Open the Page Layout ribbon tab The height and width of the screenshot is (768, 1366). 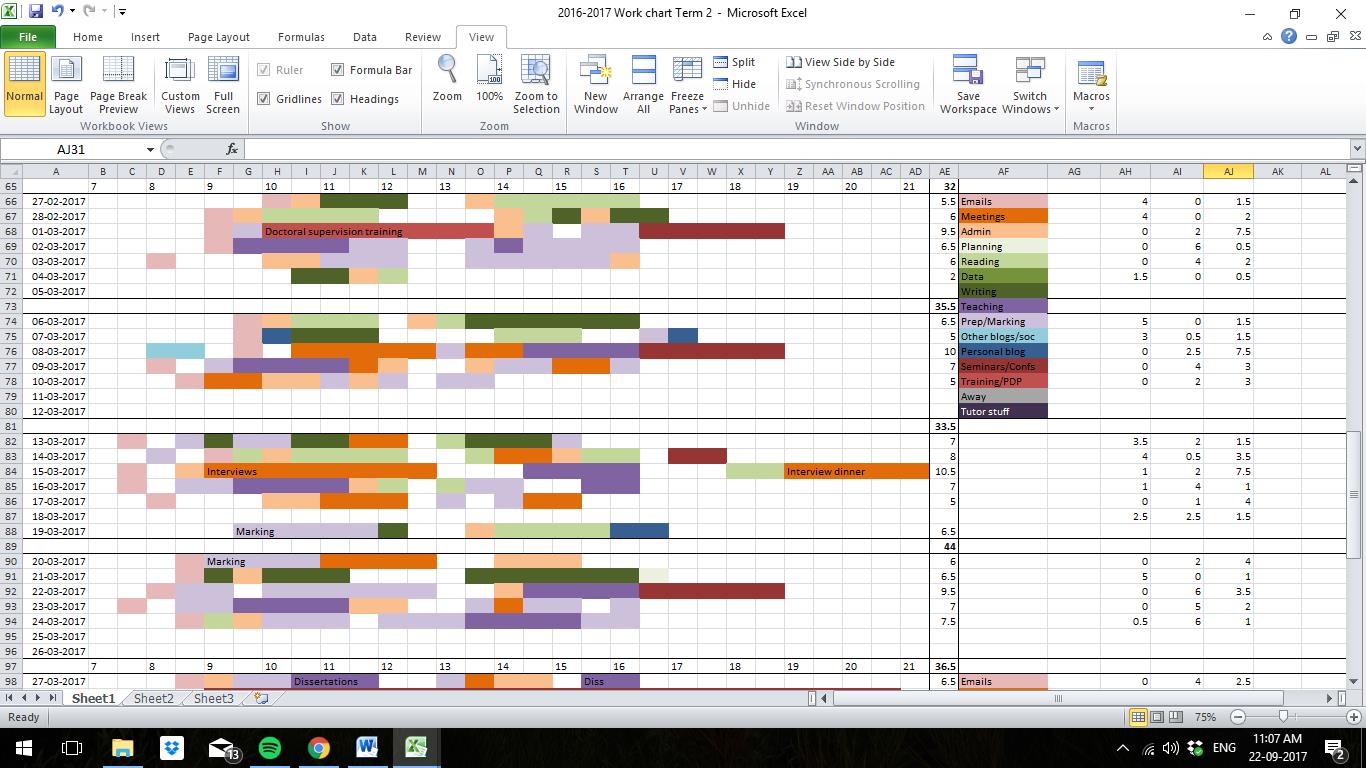218,37
